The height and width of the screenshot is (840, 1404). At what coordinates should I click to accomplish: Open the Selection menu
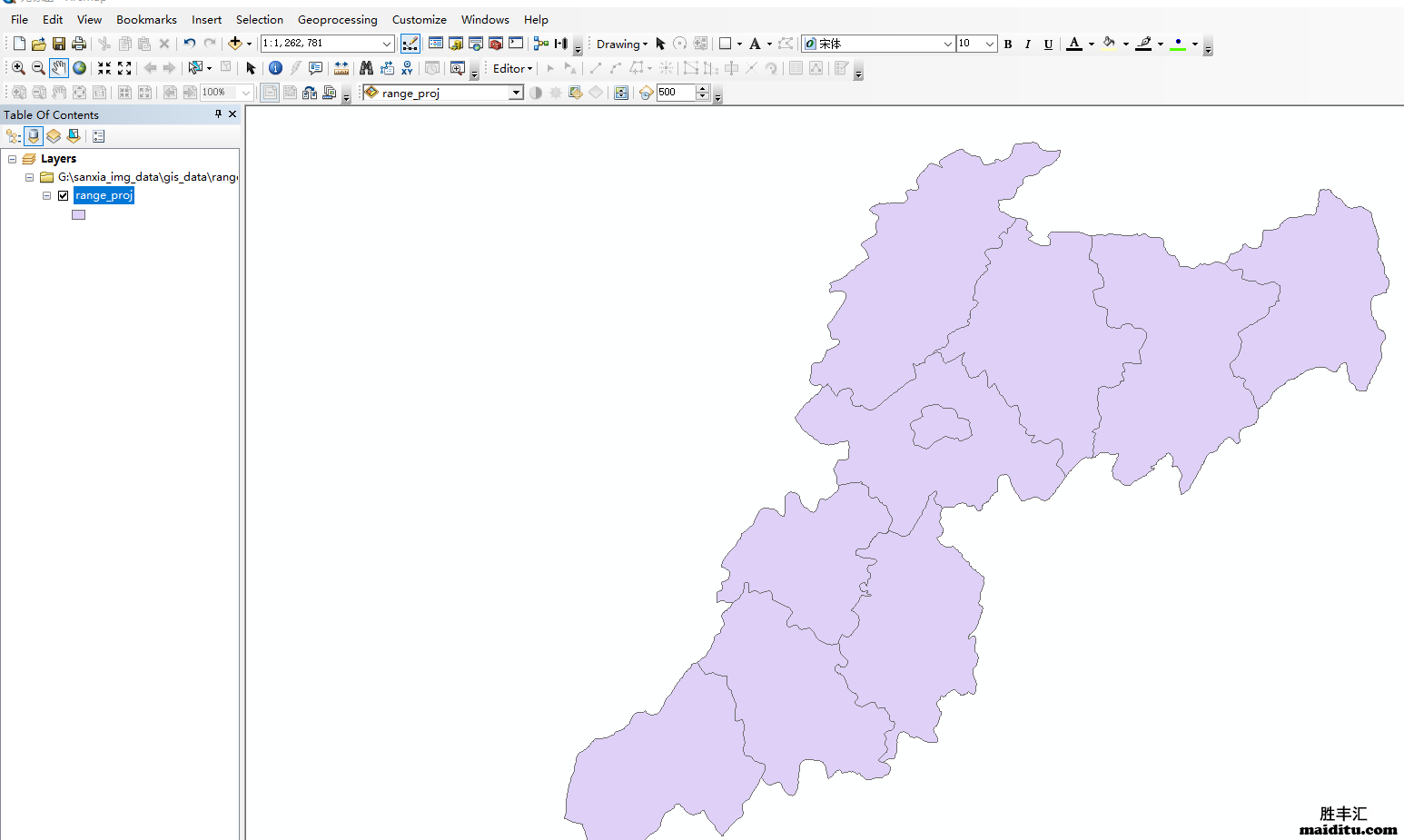pos(259,19)
